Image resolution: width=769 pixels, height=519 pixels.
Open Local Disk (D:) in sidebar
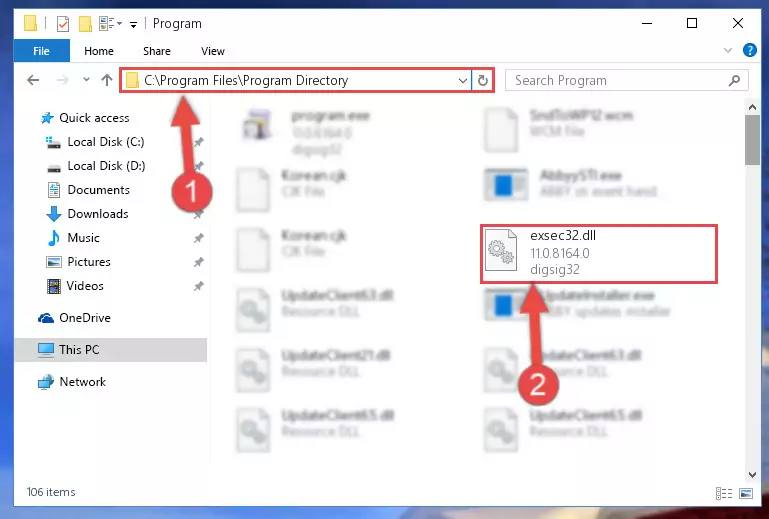point(106,166)
